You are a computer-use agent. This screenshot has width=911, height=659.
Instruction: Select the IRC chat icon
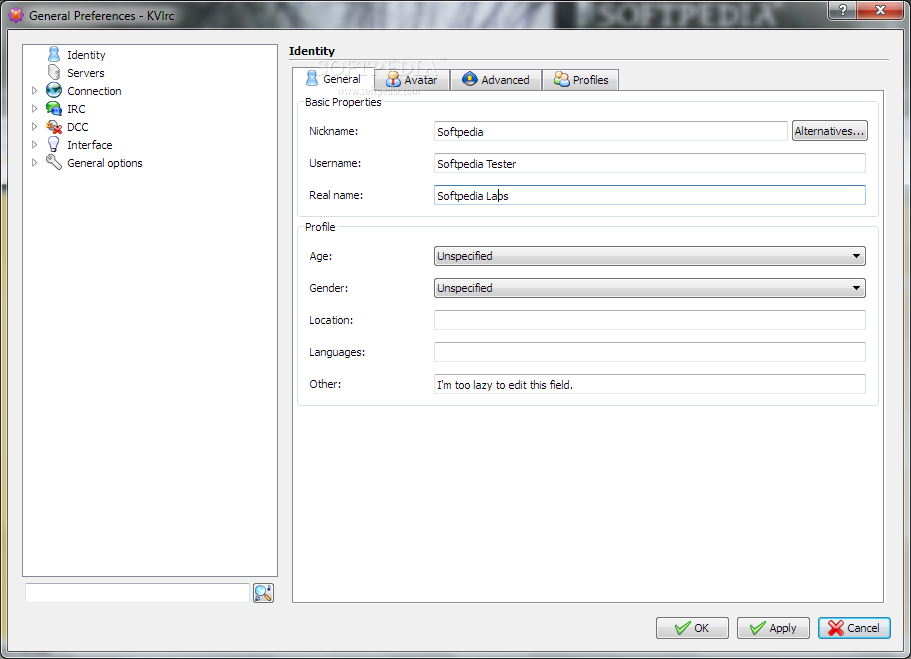pyautogui.click(x=54, y=109)
